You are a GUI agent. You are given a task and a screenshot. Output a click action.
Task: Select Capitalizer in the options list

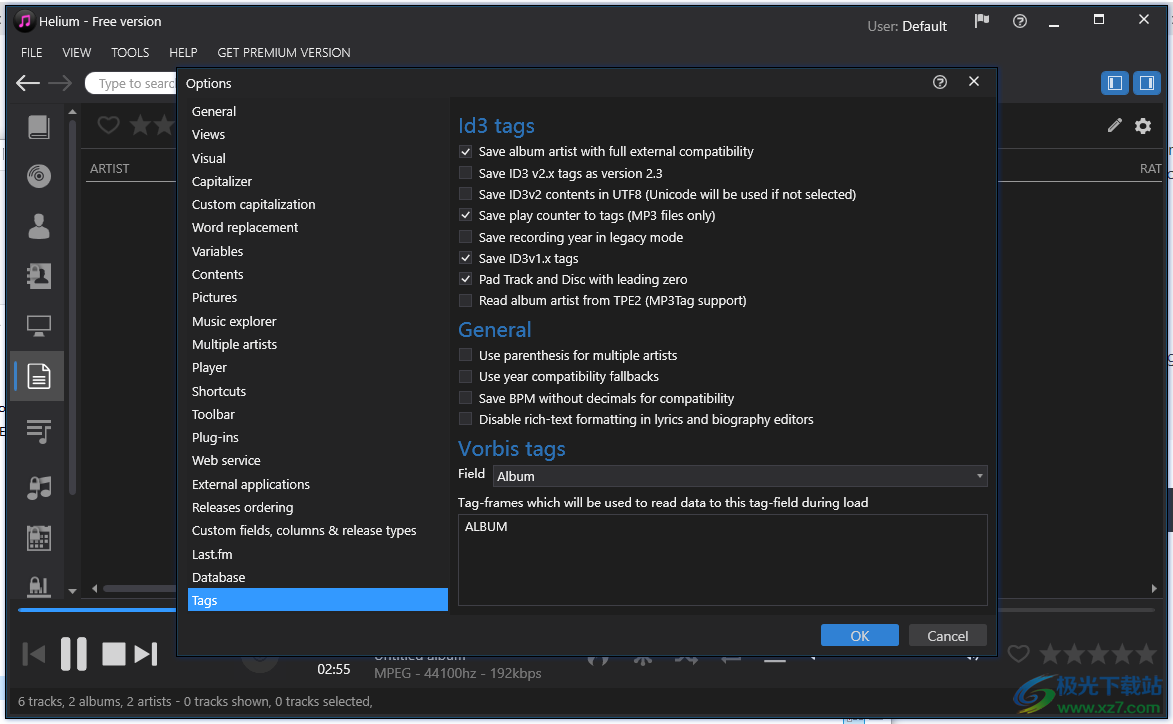tap(222, 181)
